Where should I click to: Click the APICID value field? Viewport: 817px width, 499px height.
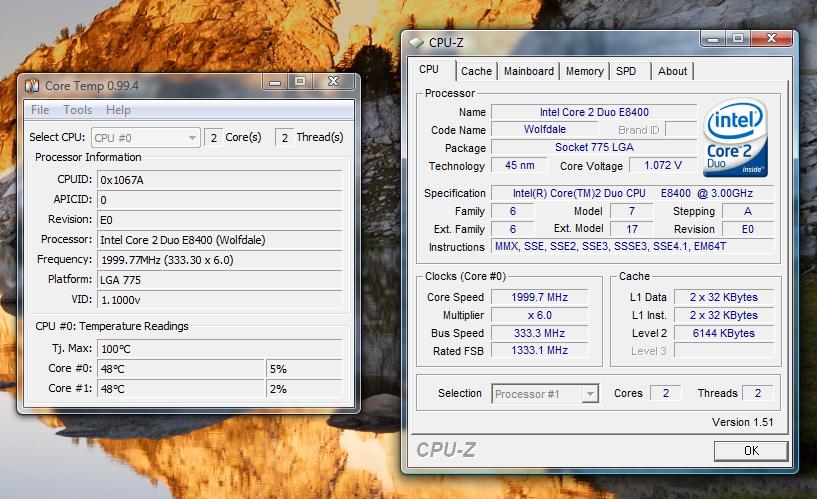219,199
